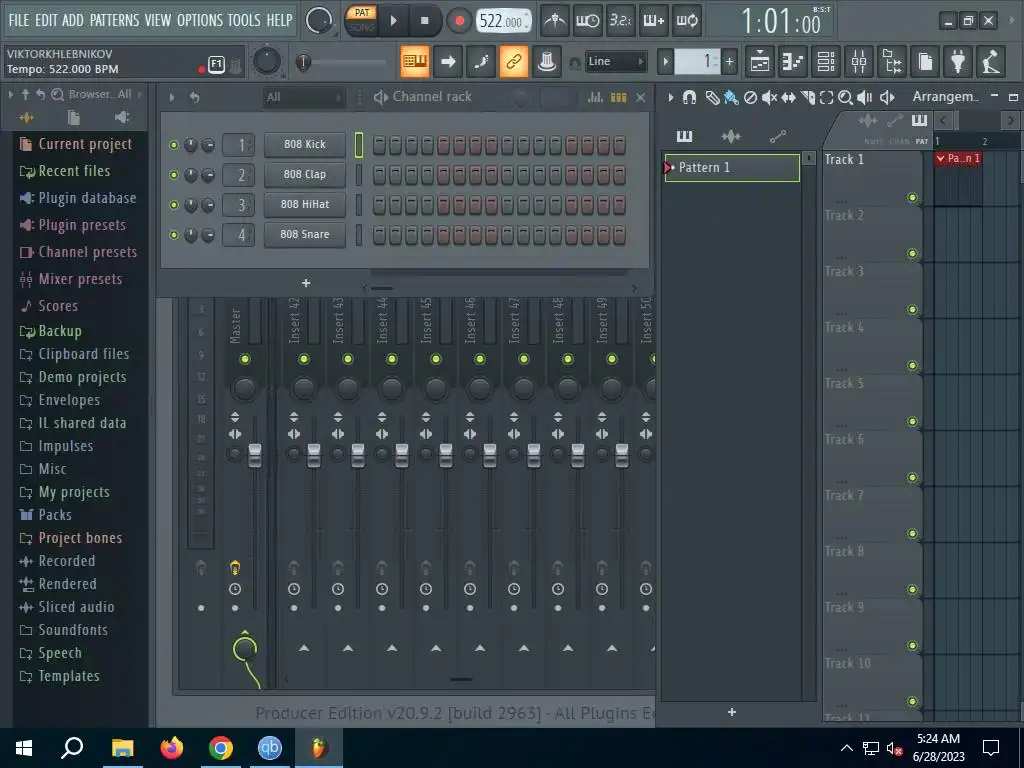Mute the Insert 42 mixer track
Screen dimensions: 1024x768
coord(304,359)
